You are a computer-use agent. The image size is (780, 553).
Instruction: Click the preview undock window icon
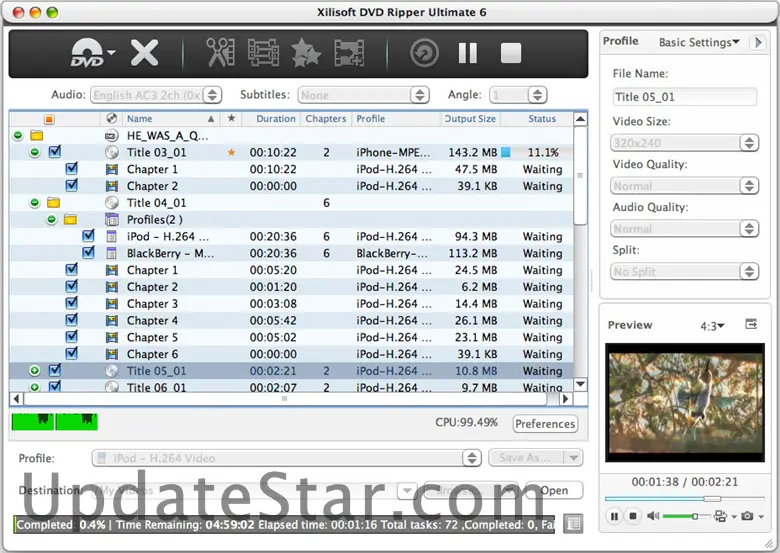click(751, 324)
